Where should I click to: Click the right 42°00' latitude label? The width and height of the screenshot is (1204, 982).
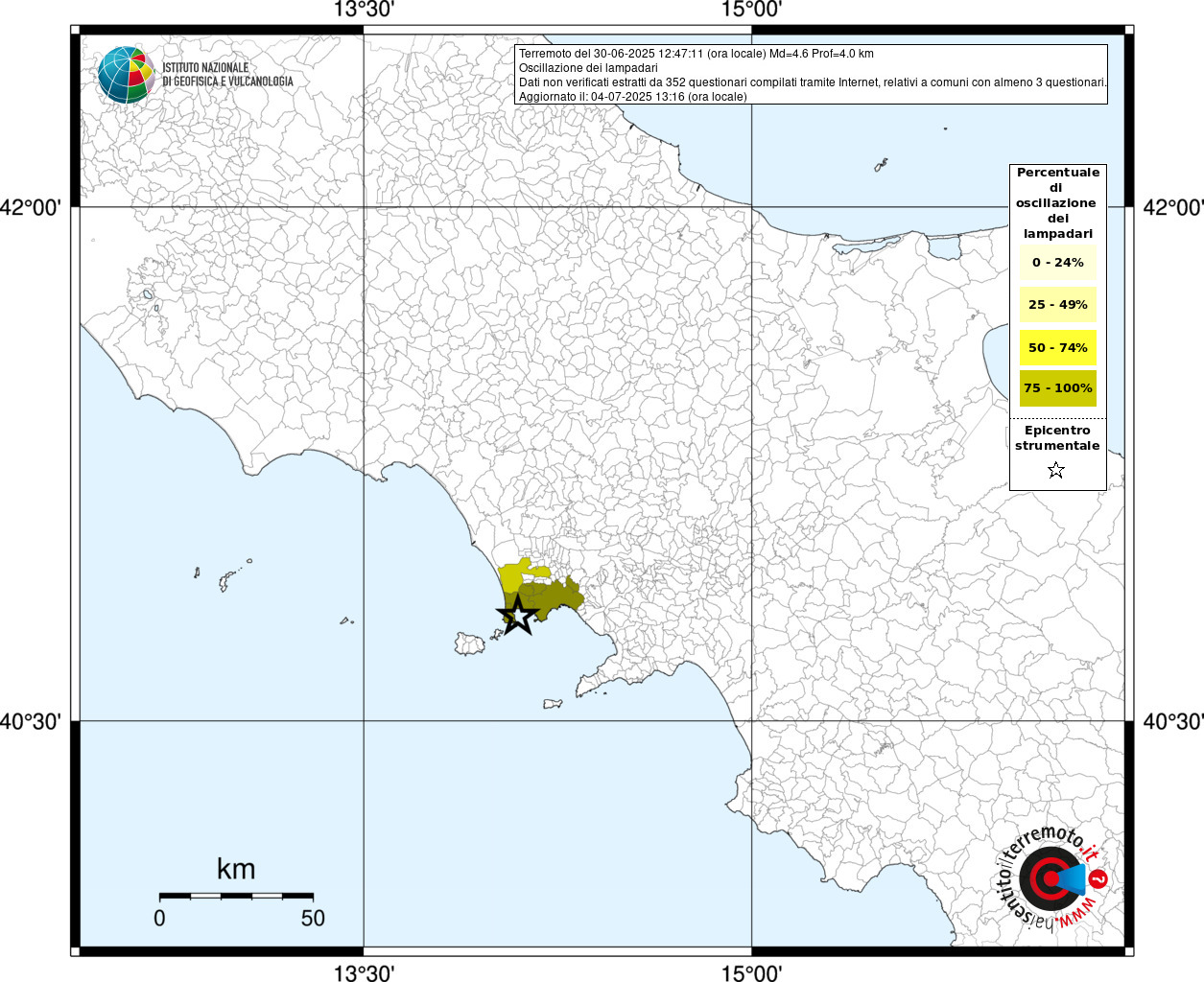click(x=1172, y=207)
